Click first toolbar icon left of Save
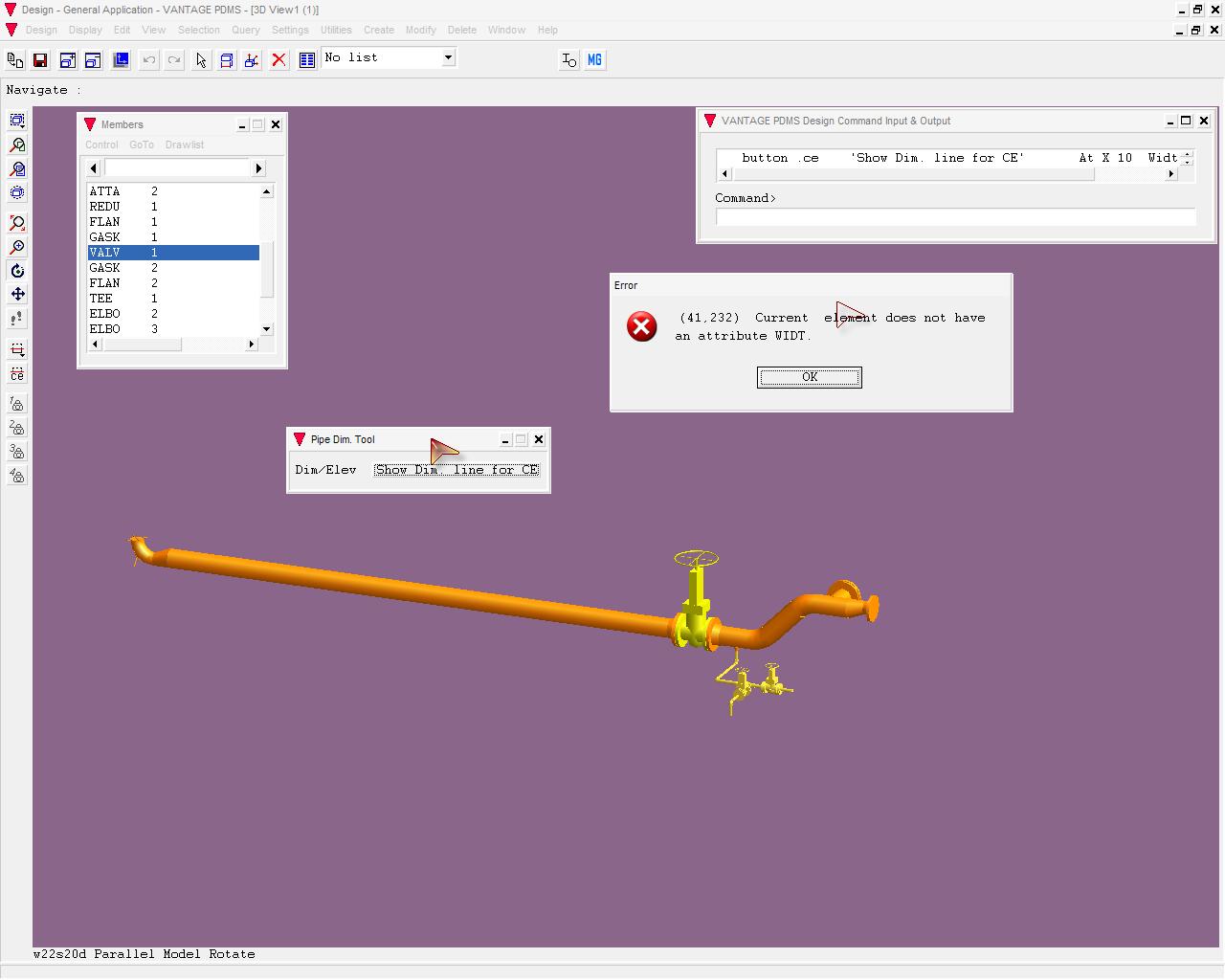This screenshot has height=980, width=1225. 15,60
